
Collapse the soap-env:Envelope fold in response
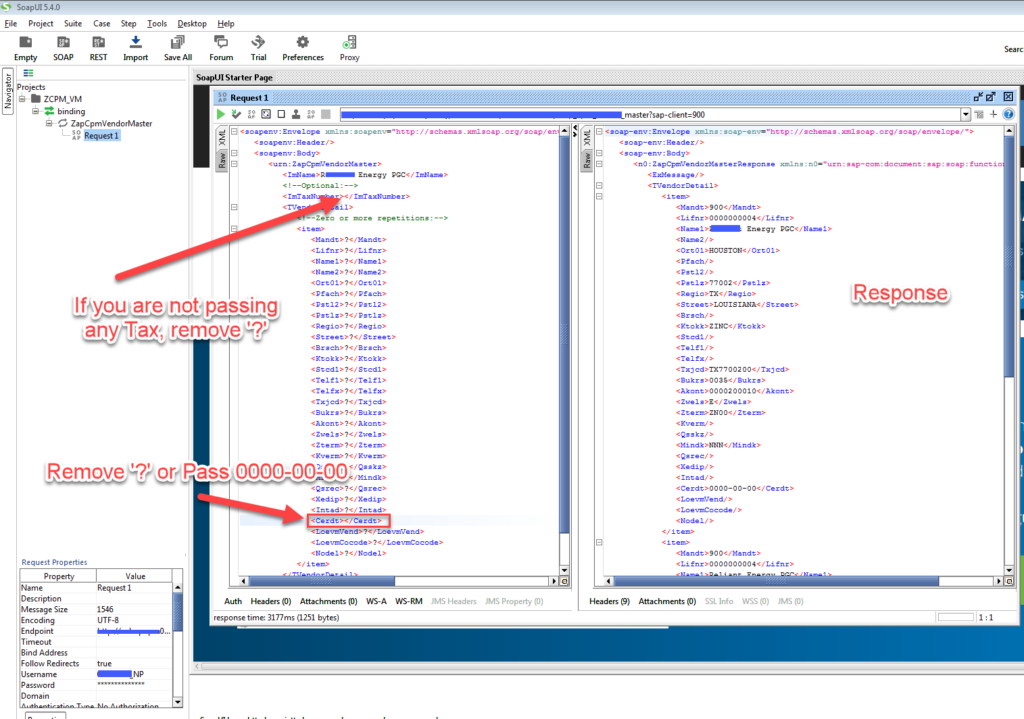click(x=599, y=131)
